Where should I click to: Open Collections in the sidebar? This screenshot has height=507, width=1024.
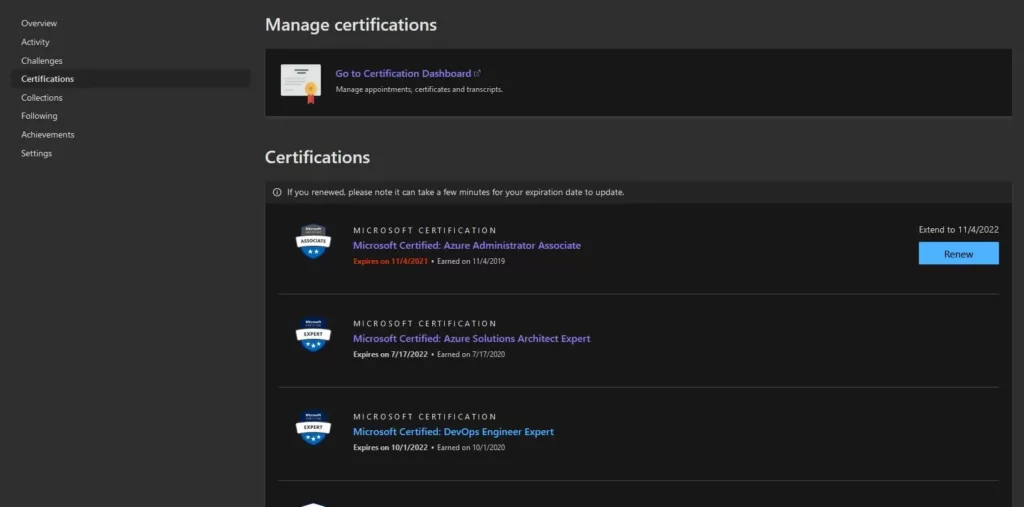(42, 98)
